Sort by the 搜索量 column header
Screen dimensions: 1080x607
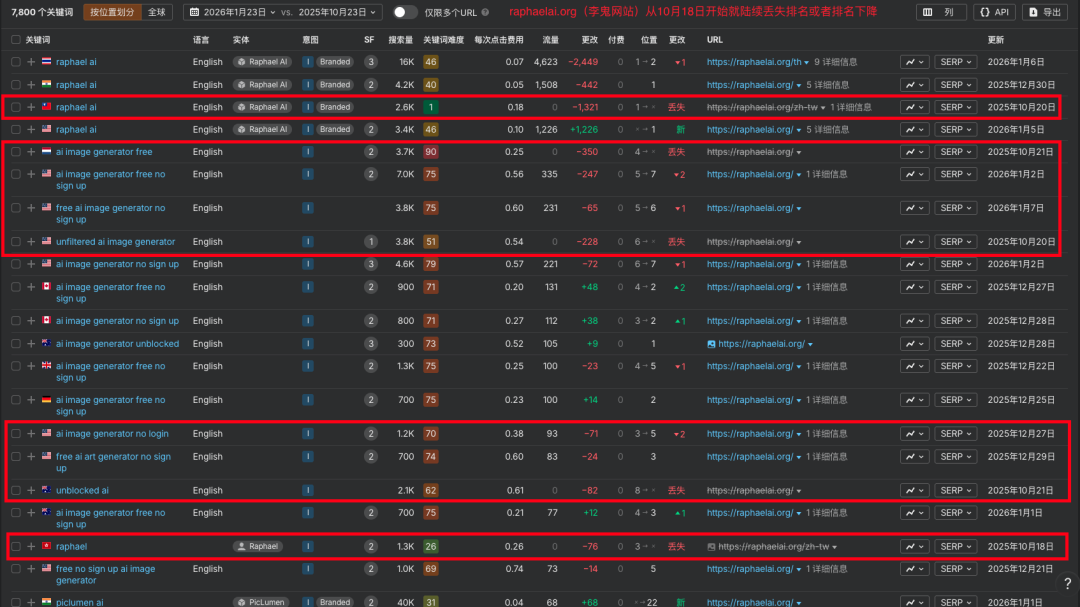[400, 40]
